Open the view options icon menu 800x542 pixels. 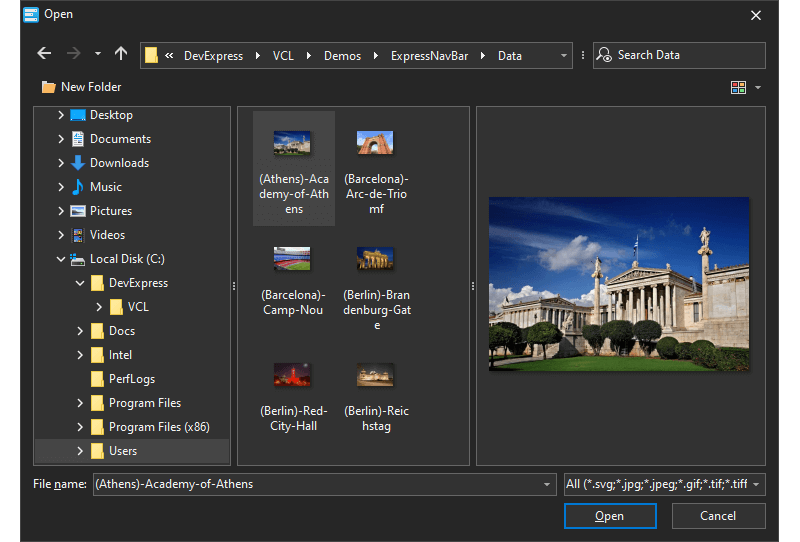pyautogui.click(x=739, y=87)
